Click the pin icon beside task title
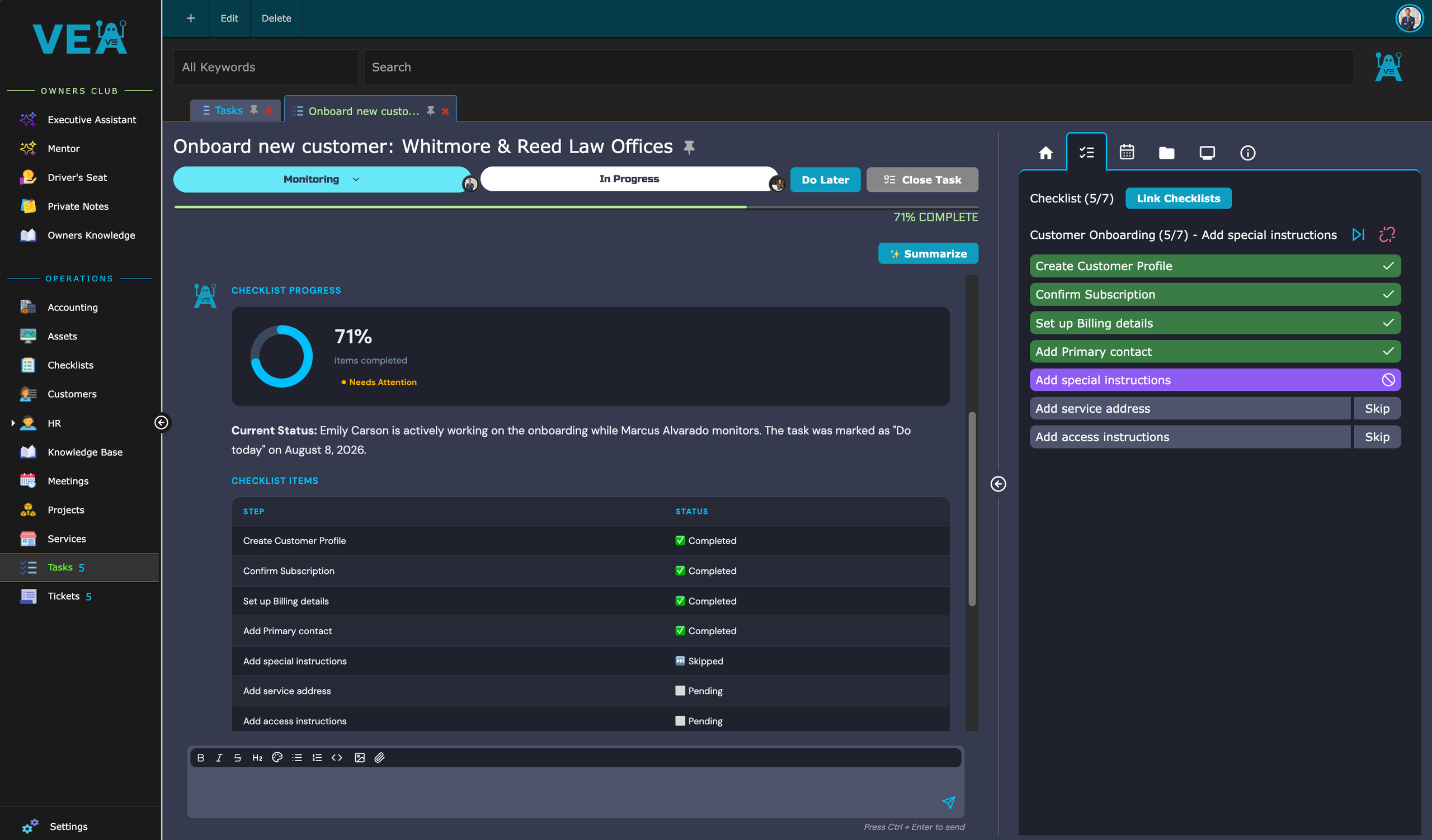The height and width of the screenshot is (840, 1432). coord(689,148)
